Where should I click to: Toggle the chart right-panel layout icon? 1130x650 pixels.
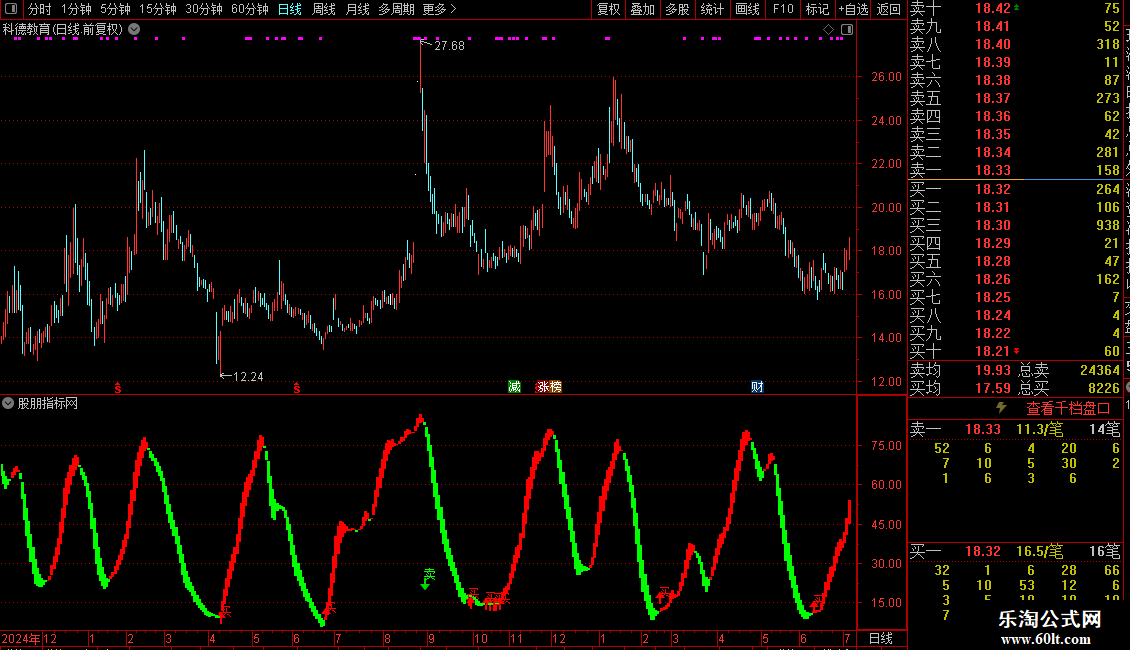coord(847,30)
